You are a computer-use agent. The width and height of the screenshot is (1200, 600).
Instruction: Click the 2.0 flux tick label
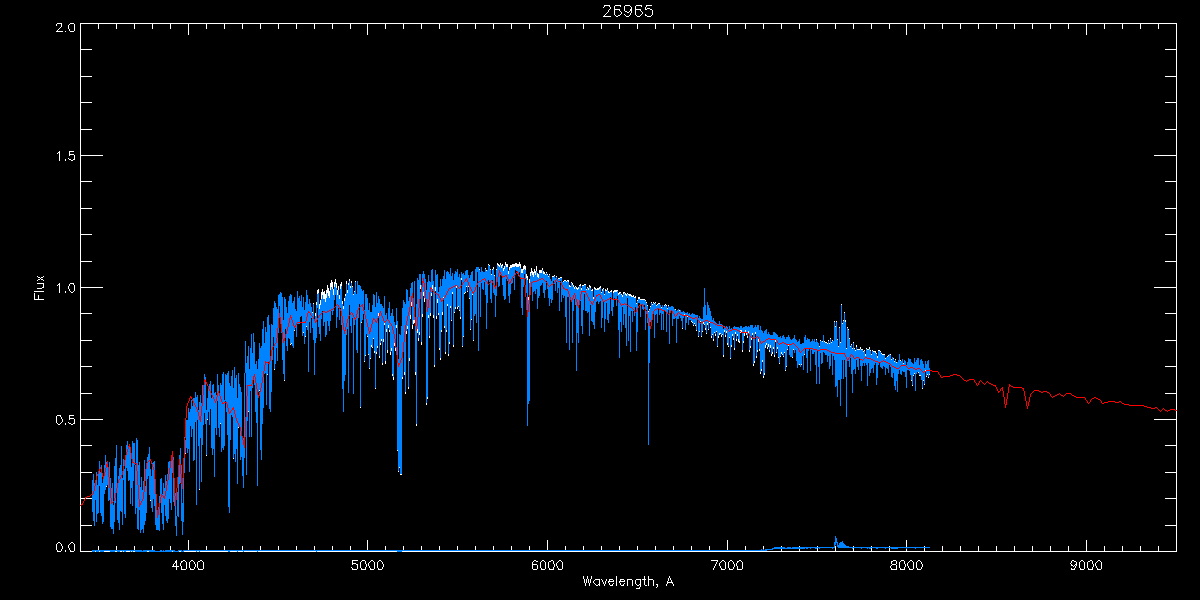66,27
